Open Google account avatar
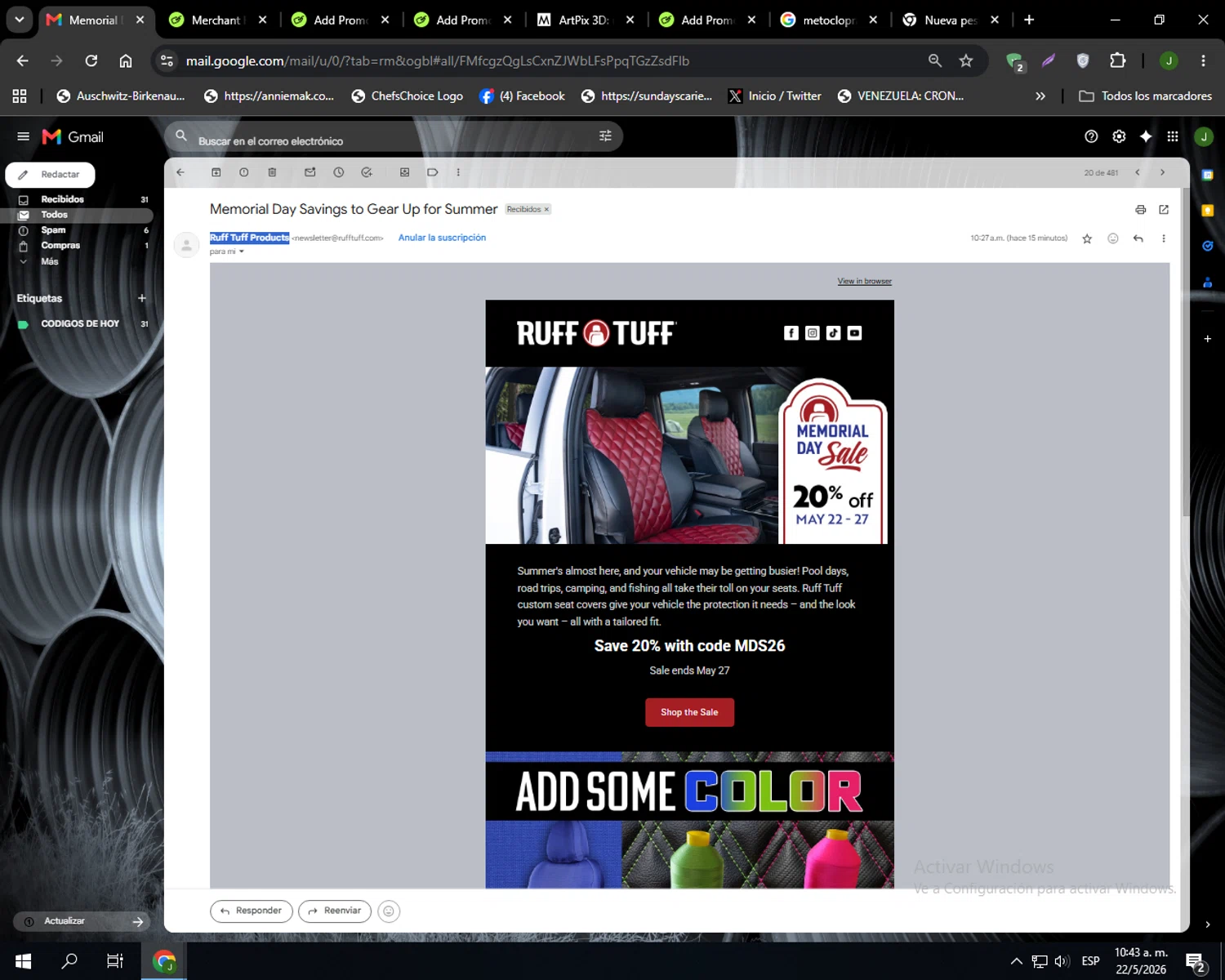 point(1204,136)
